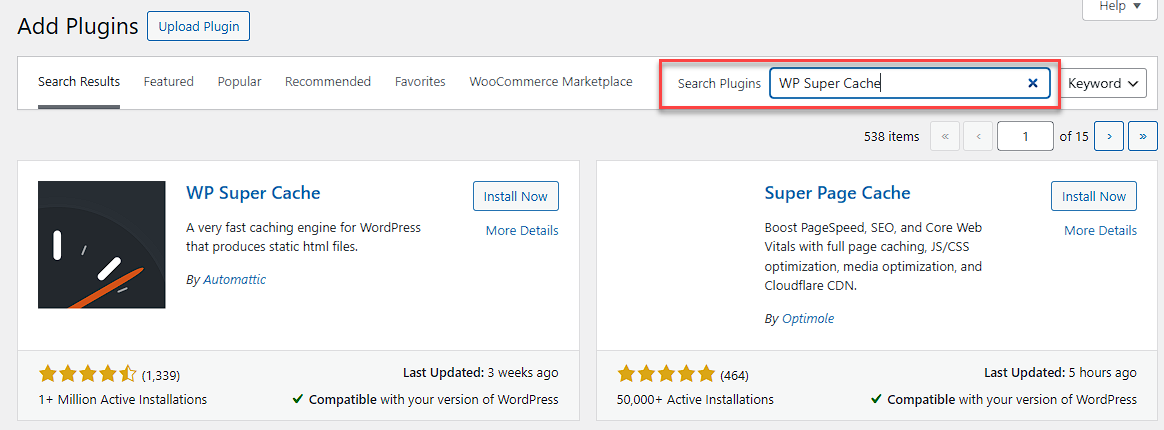Screen dimensions: 1164x430
Task: Show the Favorites tab
Action: coord(420,82)
